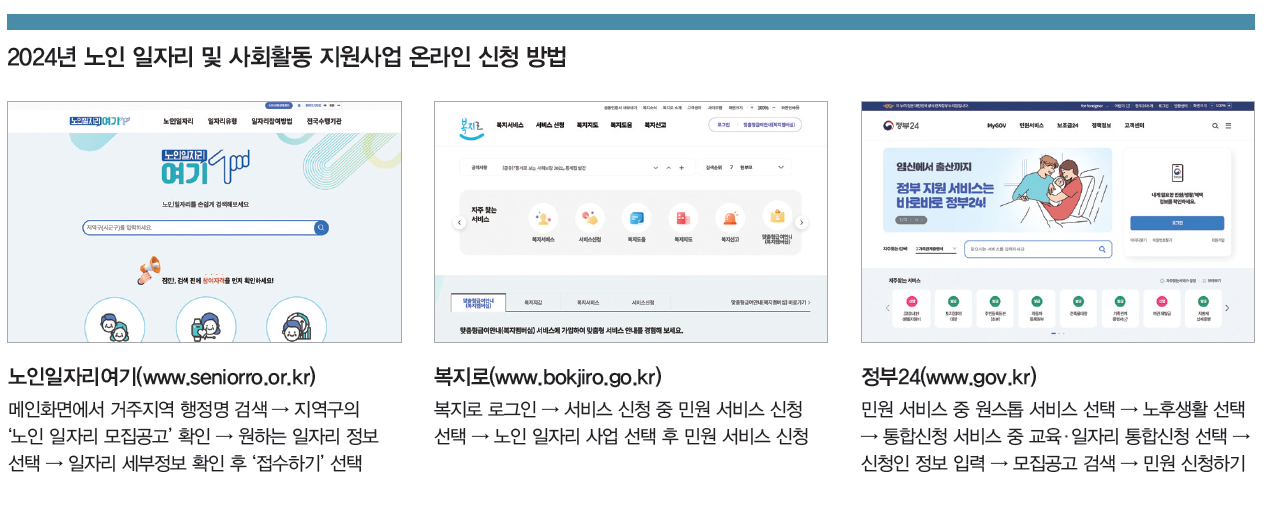Image resolution: width=1266 pixels, height=513 pixels.
Task: Select the 서비스신청 tab on 복지로 lower section
Action: click(x=644, y=302)
